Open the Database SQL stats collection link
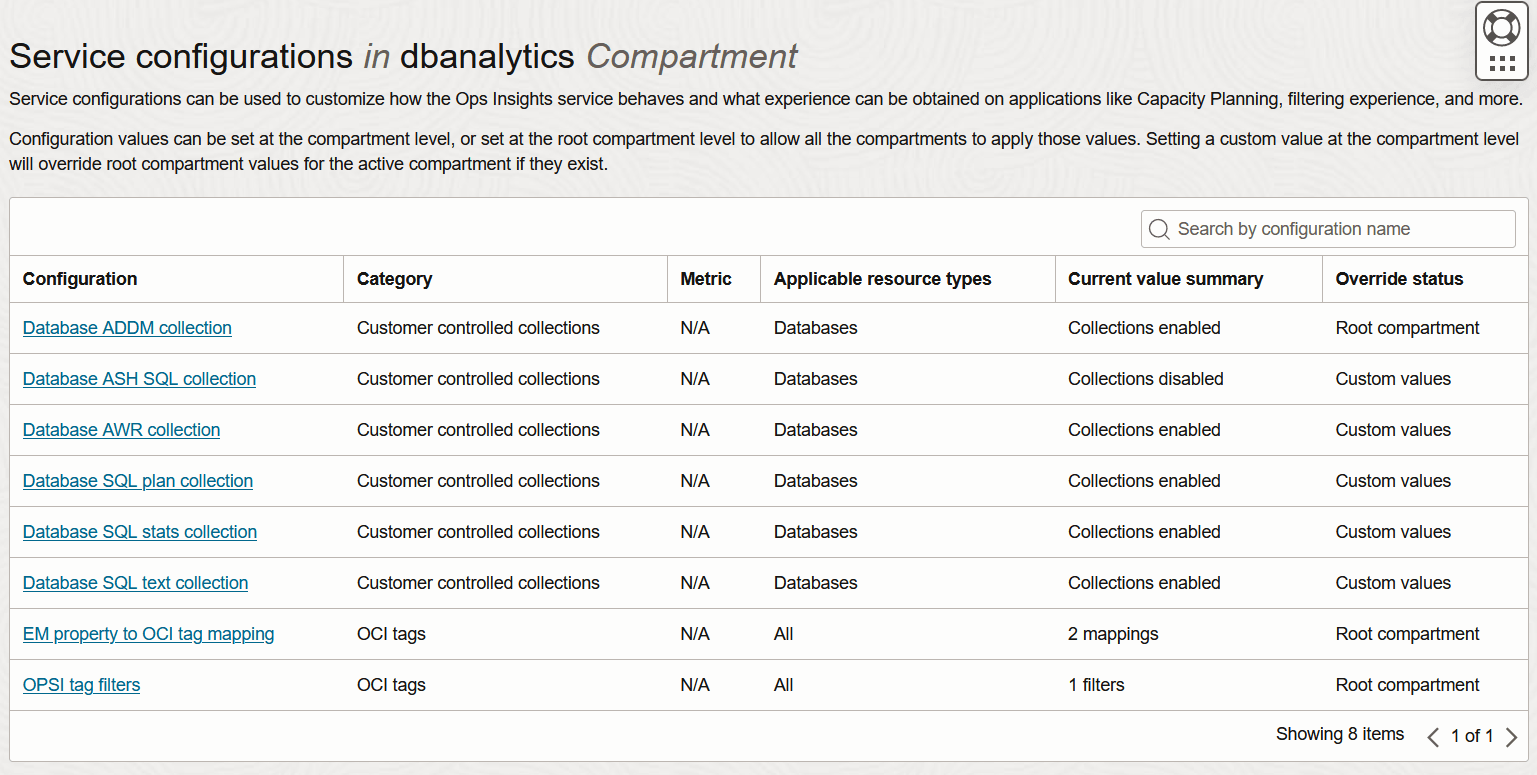1537x775 pixels. point(139,532)
